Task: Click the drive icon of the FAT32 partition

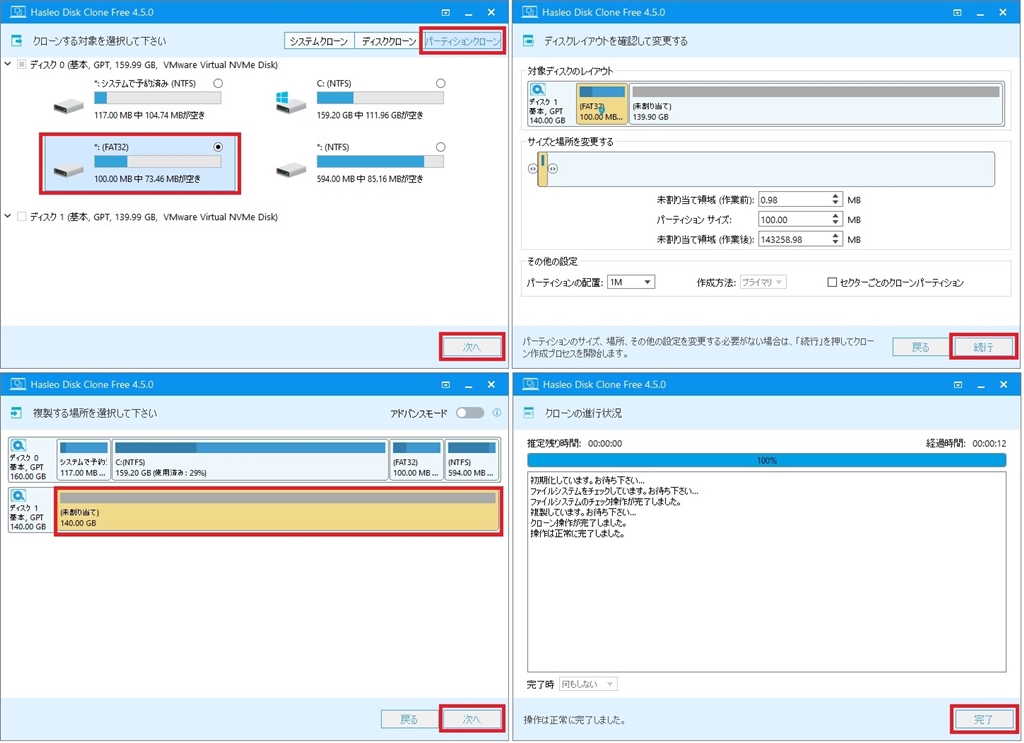Action: click(69, 170)
